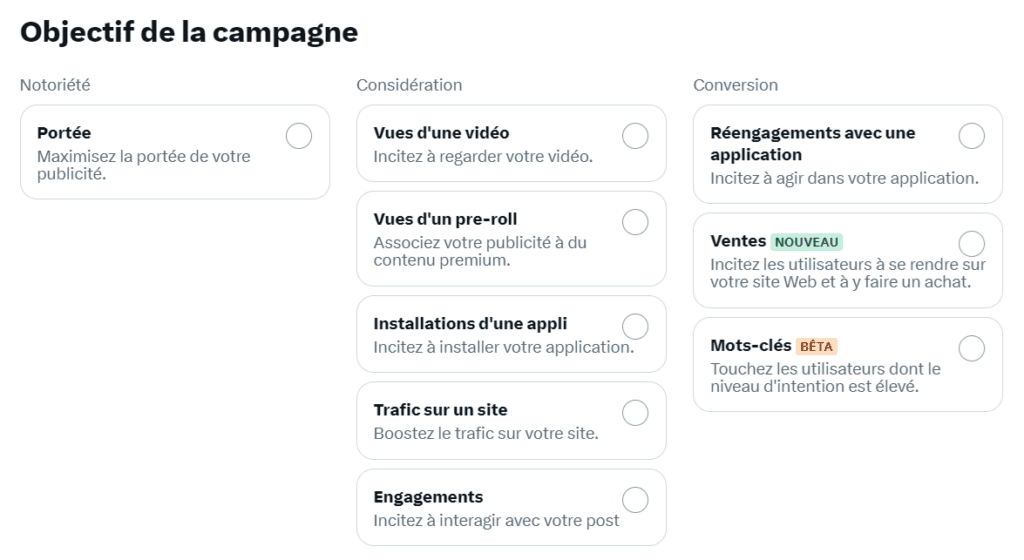Choose Réengagements avec une application radio button
The height and width of the screenshot is (560, 1024).
point(971,136)
